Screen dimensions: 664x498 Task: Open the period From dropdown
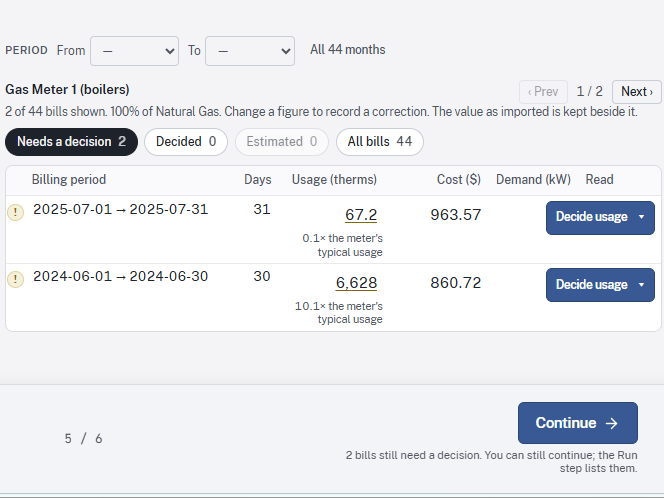point(134,51)
